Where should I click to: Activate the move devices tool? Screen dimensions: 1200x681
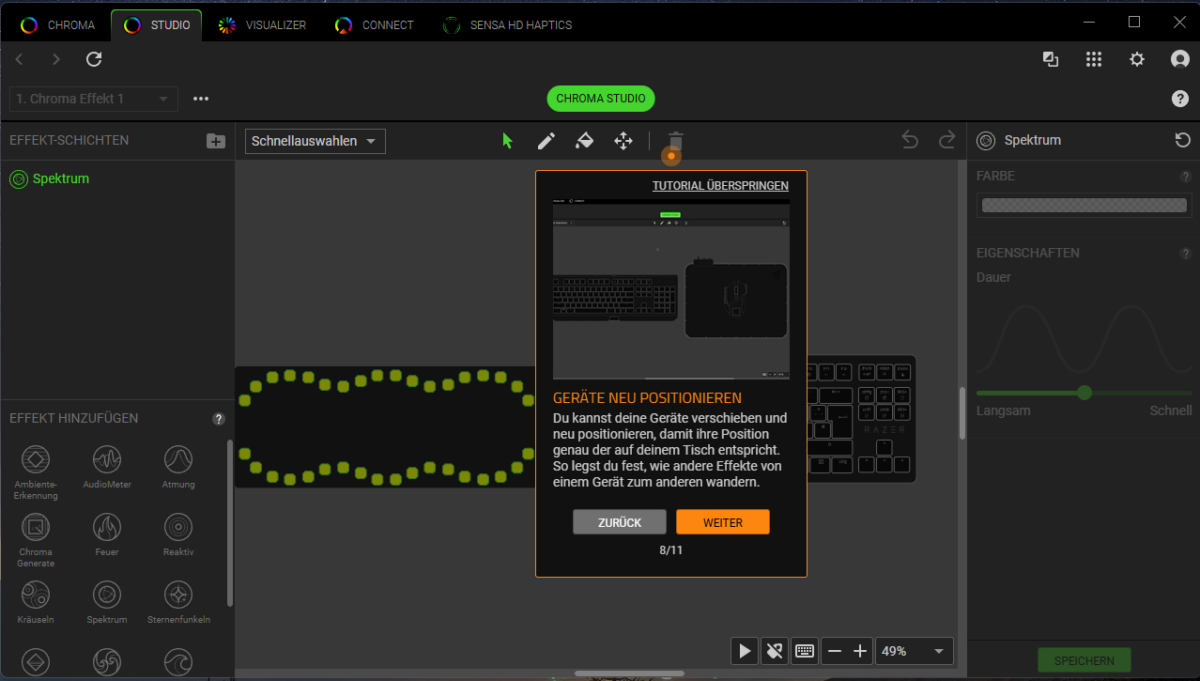623,141
